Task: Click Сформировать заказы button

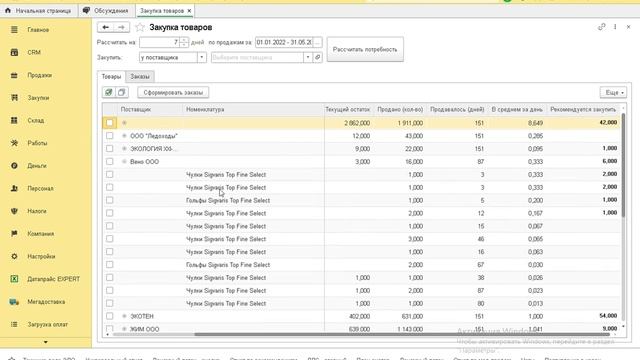Action: pos(173,93)
